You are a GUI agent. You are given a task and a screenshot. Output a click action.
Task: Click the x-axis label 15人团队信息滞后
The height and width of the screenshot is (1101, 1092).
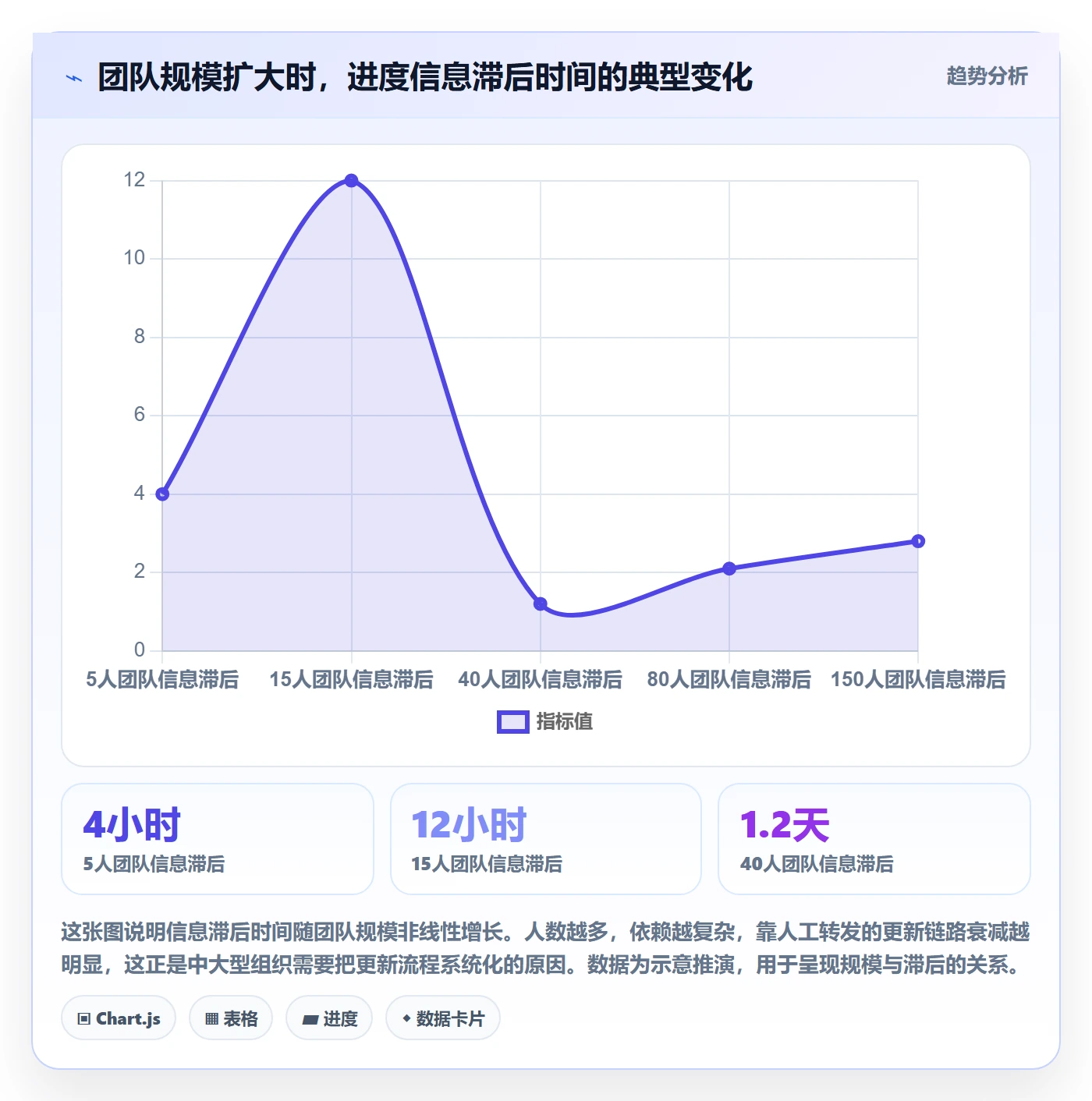point(351,679)
